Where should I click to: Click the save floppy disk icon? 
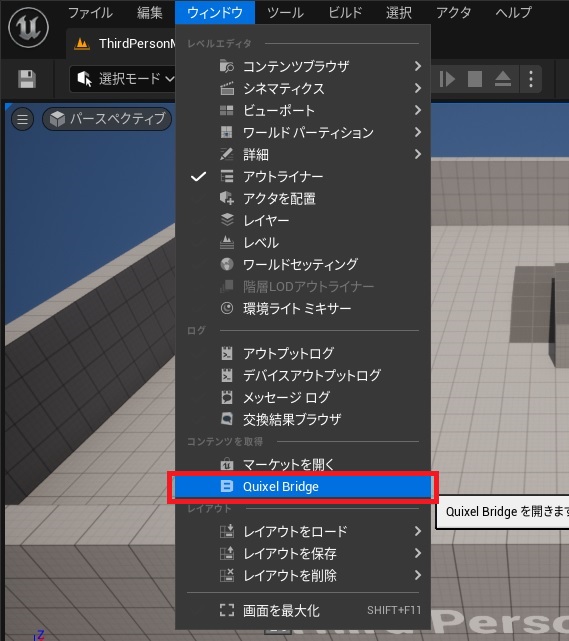click(27, 78)
